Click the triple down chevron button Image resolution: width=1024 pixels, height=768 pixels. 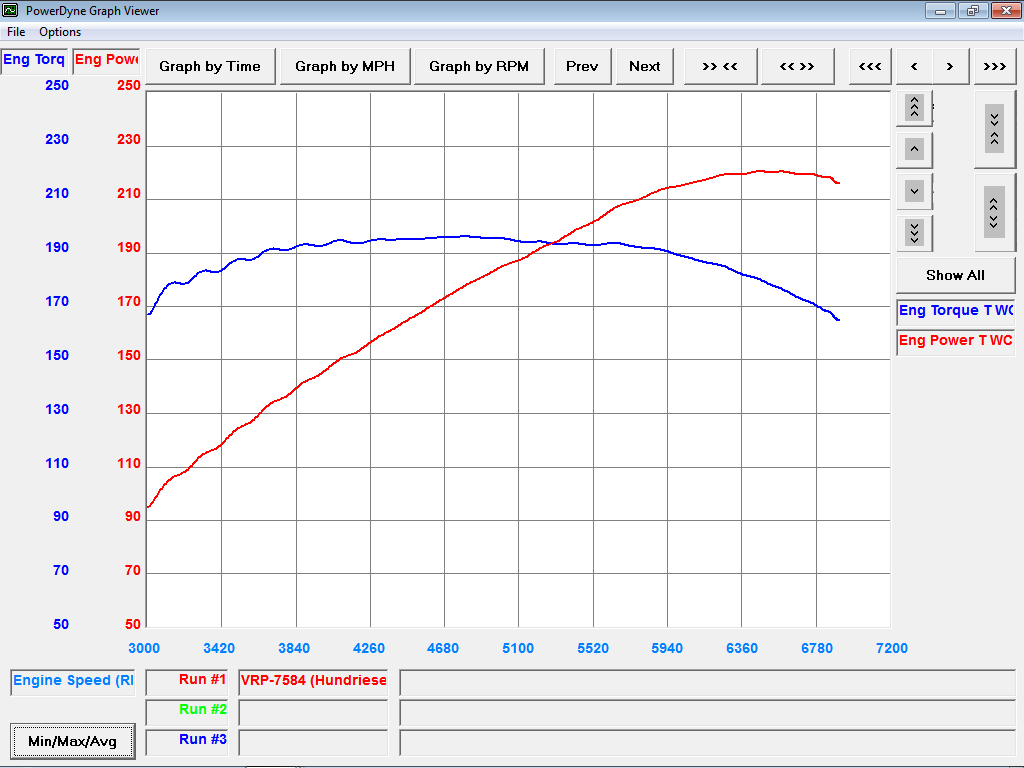point(914,233)
